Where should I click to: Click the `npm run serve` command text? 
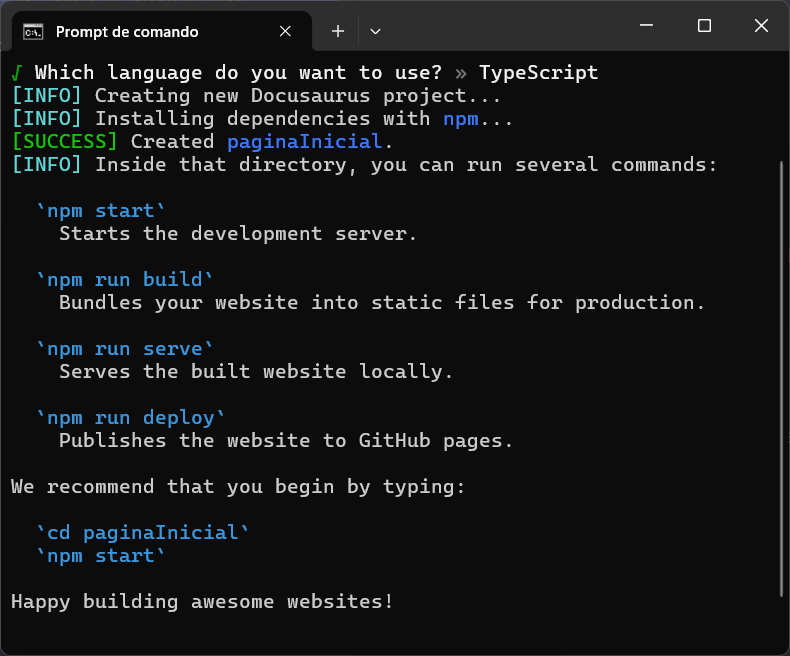(x=125, y=348)
